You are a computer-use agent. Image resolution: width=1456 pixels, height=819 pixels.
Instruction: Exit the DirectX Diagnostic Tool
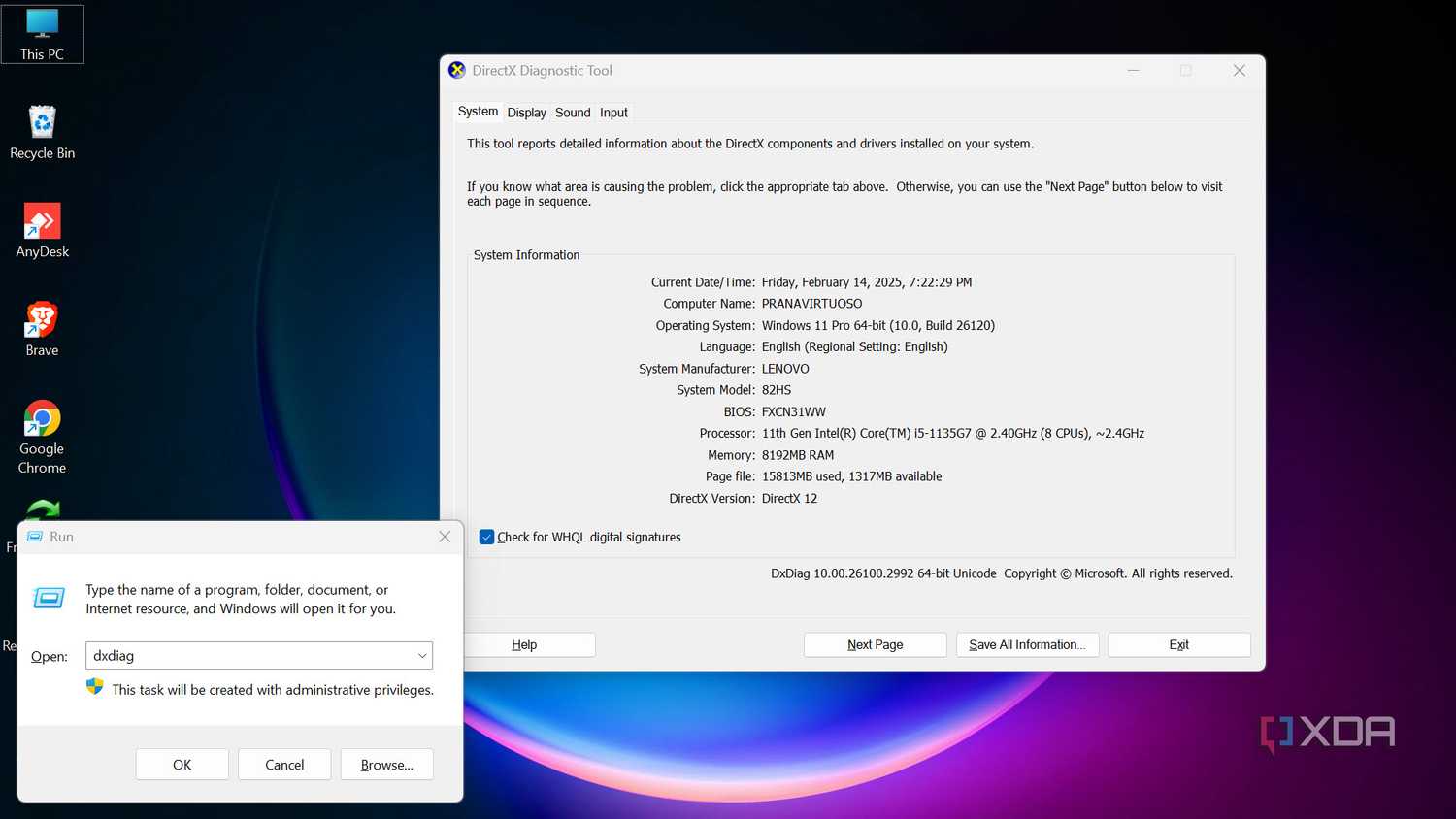coord(1179,645)
